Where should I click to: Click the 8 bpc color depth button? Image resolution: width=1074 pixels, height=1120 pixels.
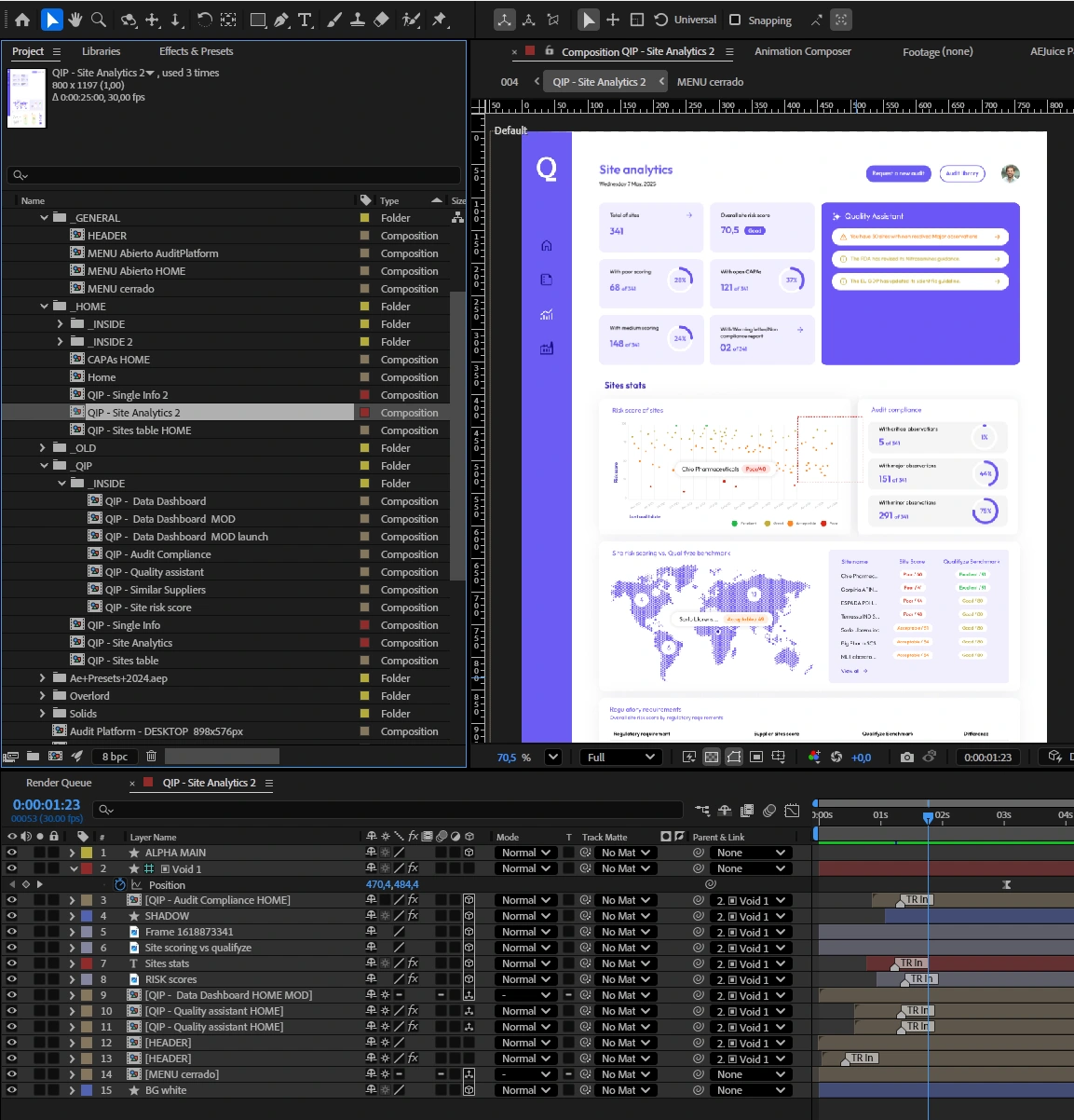point(116,757)
